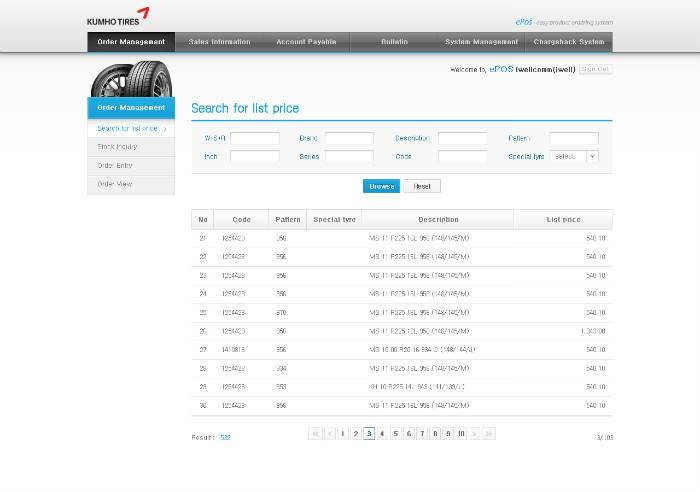Select Order View in the sidebar

(x=131, y=184)
